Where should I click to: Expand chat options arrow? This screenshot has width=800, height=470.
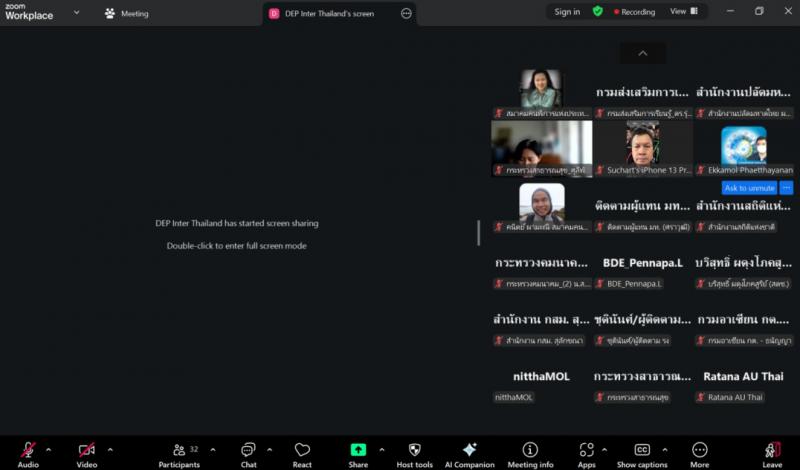pos(269,450)
